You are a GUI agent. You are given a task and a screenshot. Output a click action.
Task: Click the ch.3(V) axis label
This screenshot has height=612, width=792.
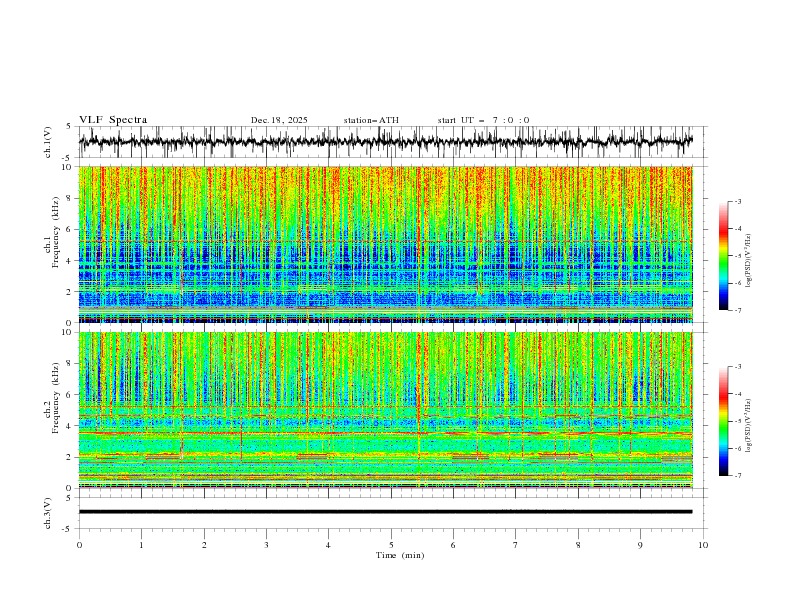(48, 513)
